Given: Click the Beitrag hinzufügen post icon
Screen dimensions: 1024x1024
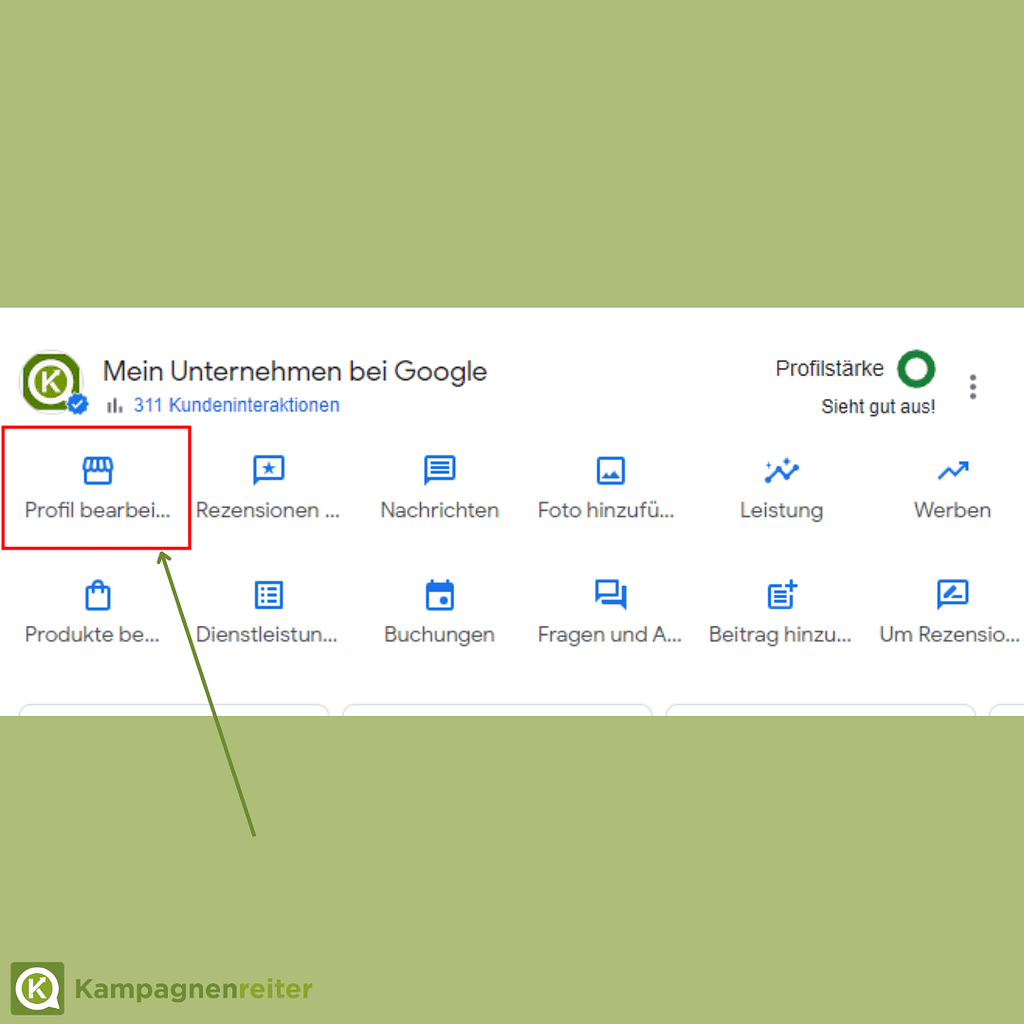Looking at the screenshot, I should pos(782,595).
